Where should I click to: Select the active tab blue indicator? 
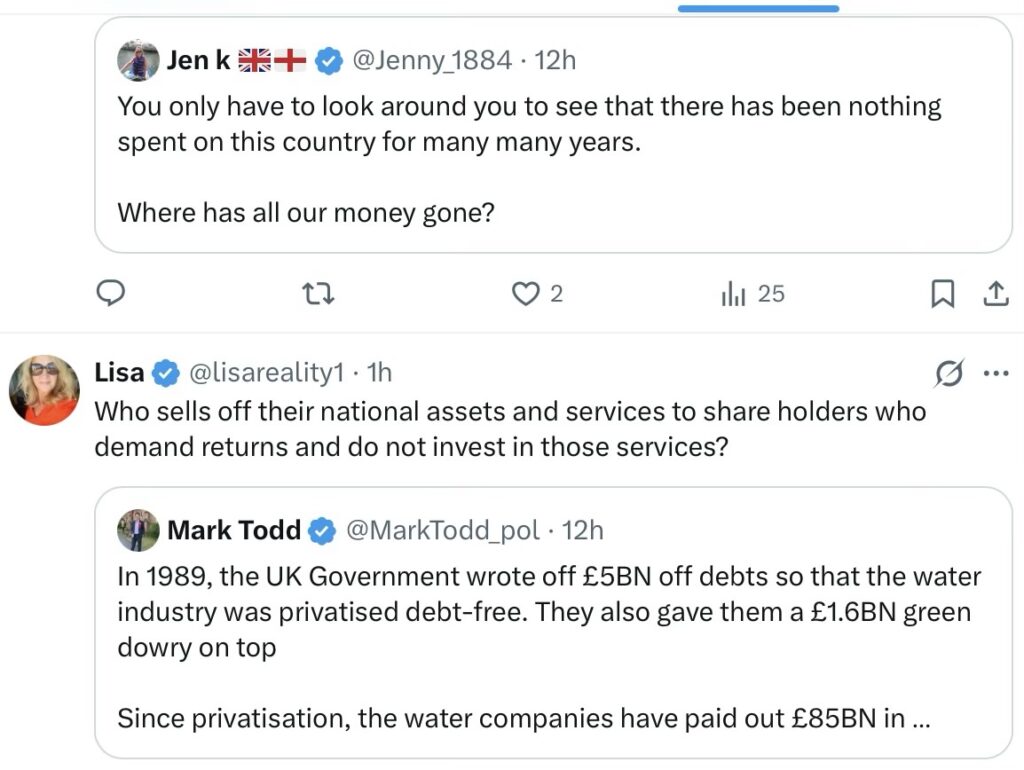[758, 8]
